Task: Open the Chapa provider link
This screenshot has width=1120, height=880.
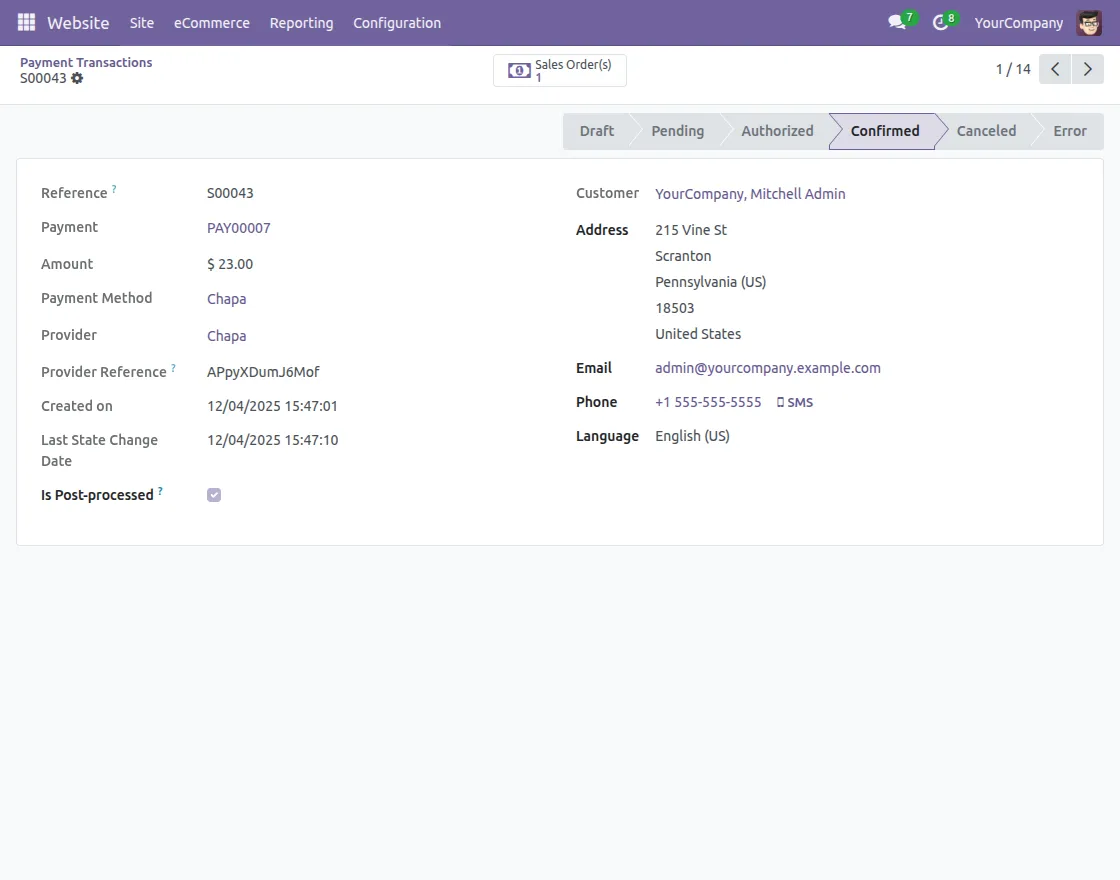Action: tap(226, 335)
